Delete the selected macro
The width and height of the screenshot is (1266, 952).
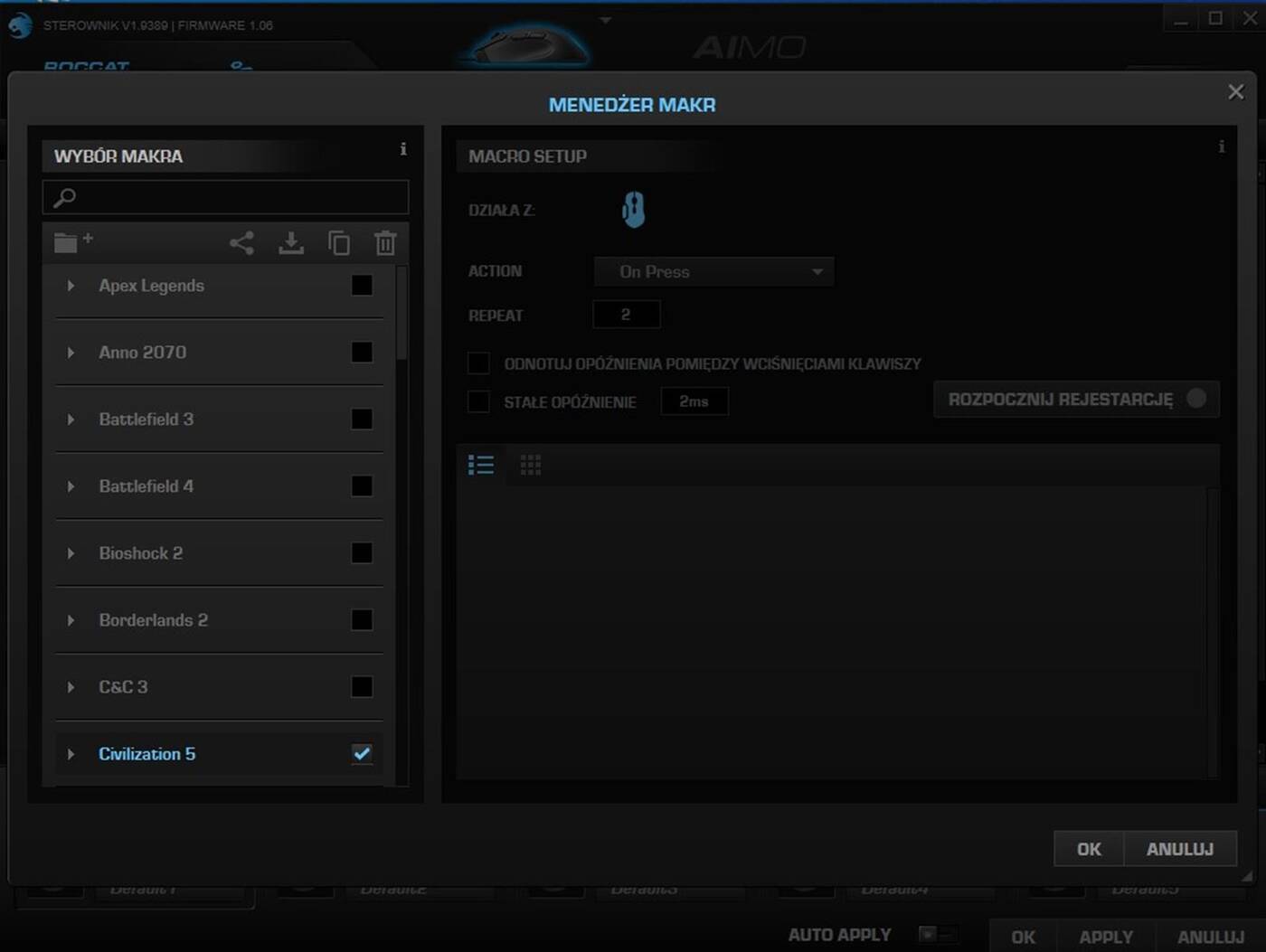(385, 242)
